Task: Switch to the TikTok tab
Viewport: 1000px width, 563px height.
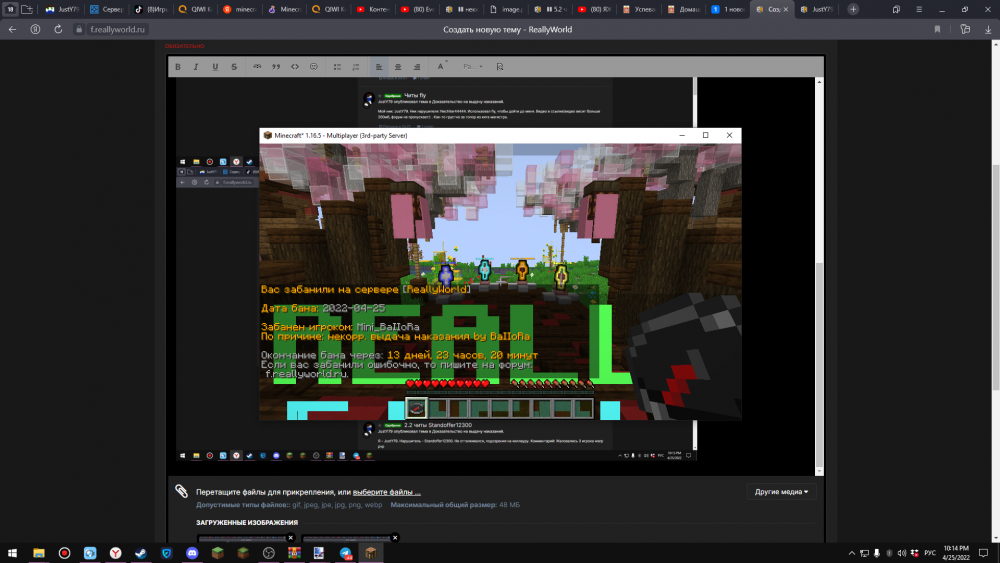Action: tap(151, 10)
